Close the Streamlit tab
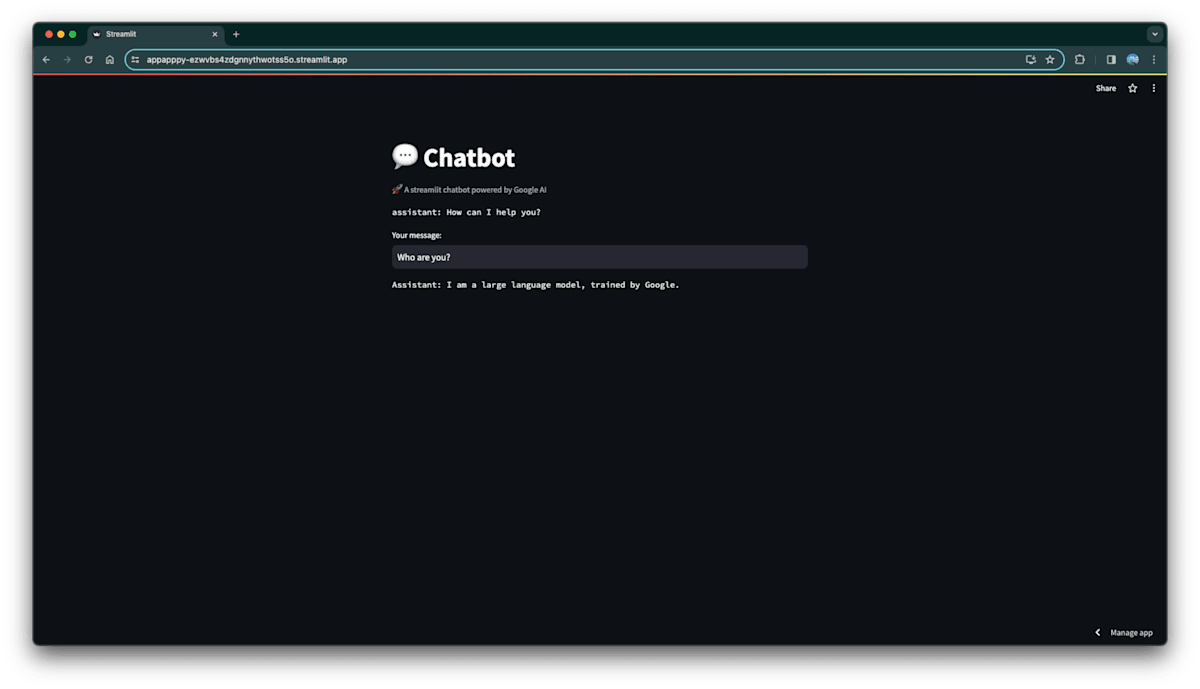1200x689 pixels. [x=214, y=34]
